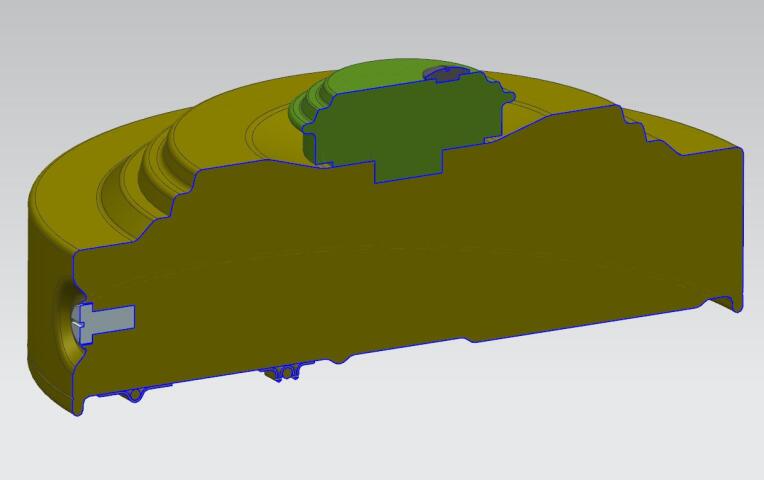Pick the small bump on bottom edge right half

pos(472,340)
